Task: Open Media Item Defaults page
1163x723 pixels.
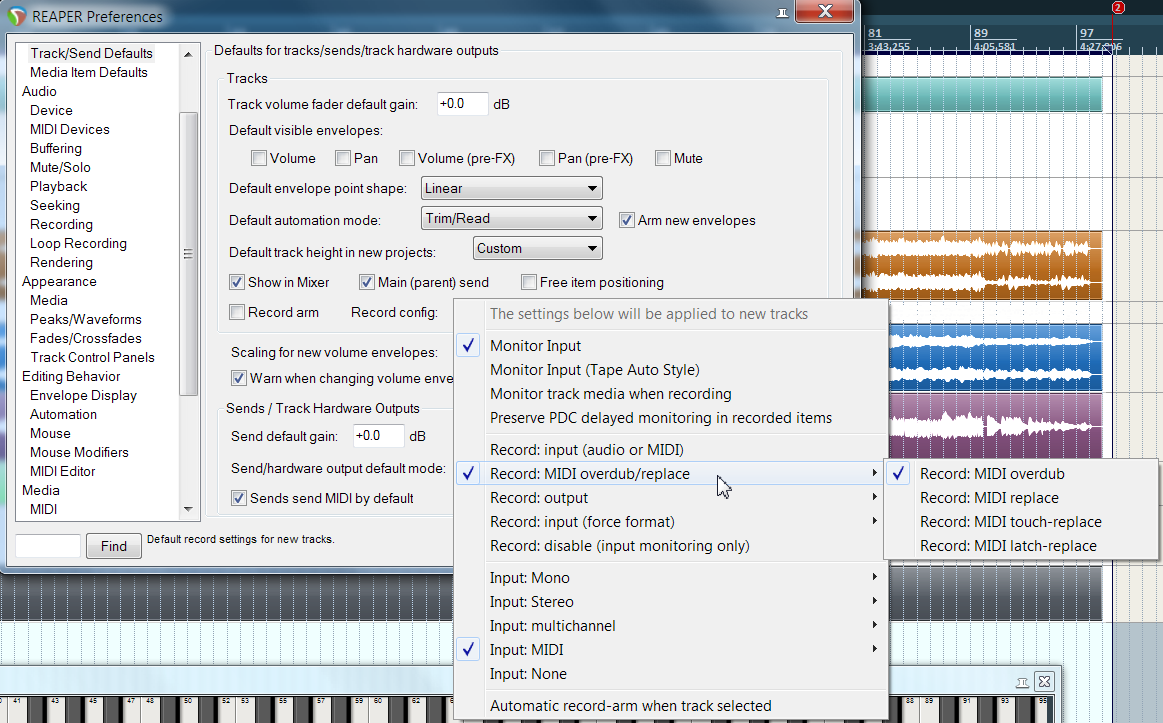Action: click(88, 72)
